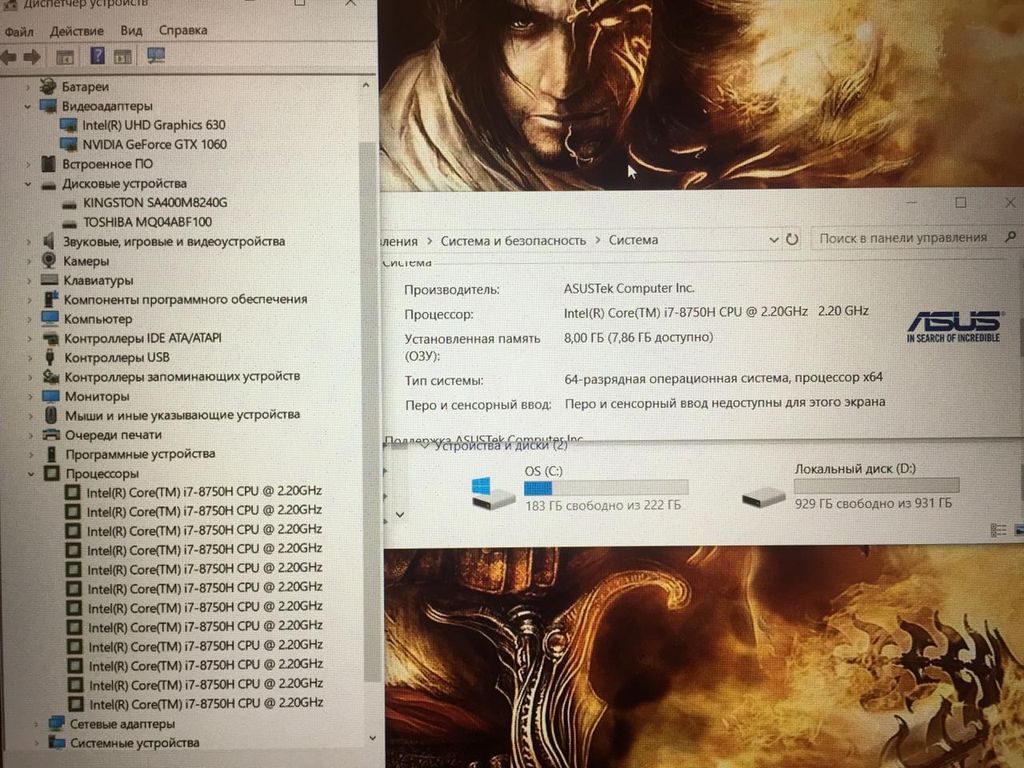
Task: Click the refresh icon beside the address bar
Action: [x=792, y=239]
